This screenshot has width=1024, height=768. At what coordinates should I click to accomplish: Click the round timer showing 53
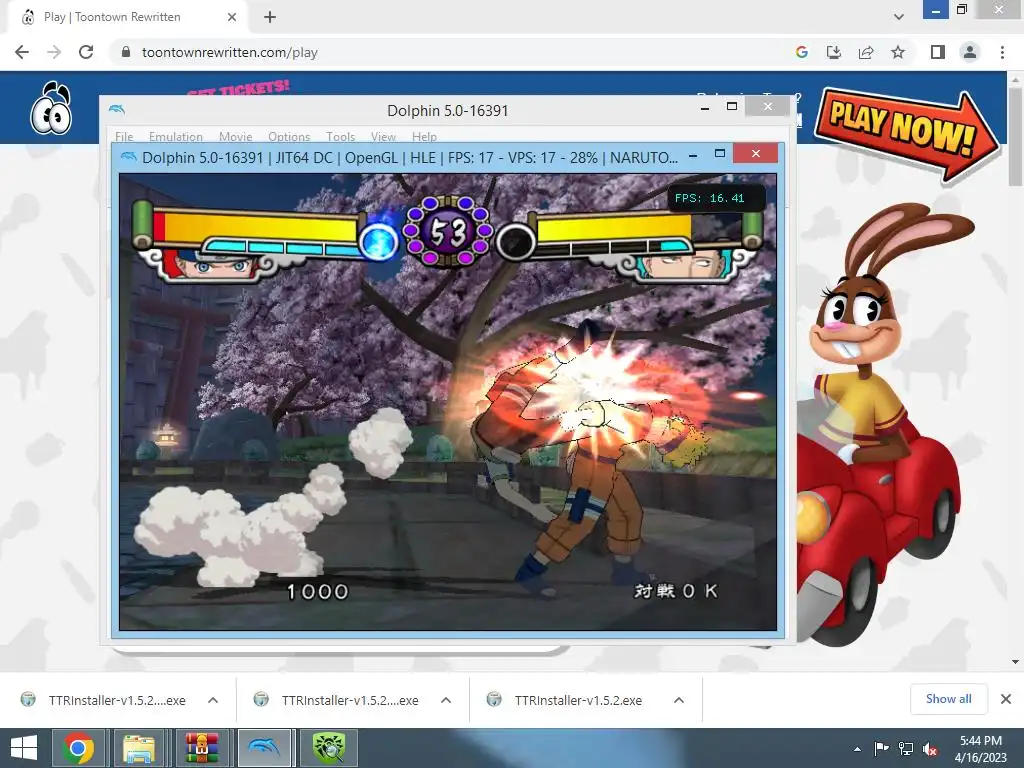tap(448, 231)
